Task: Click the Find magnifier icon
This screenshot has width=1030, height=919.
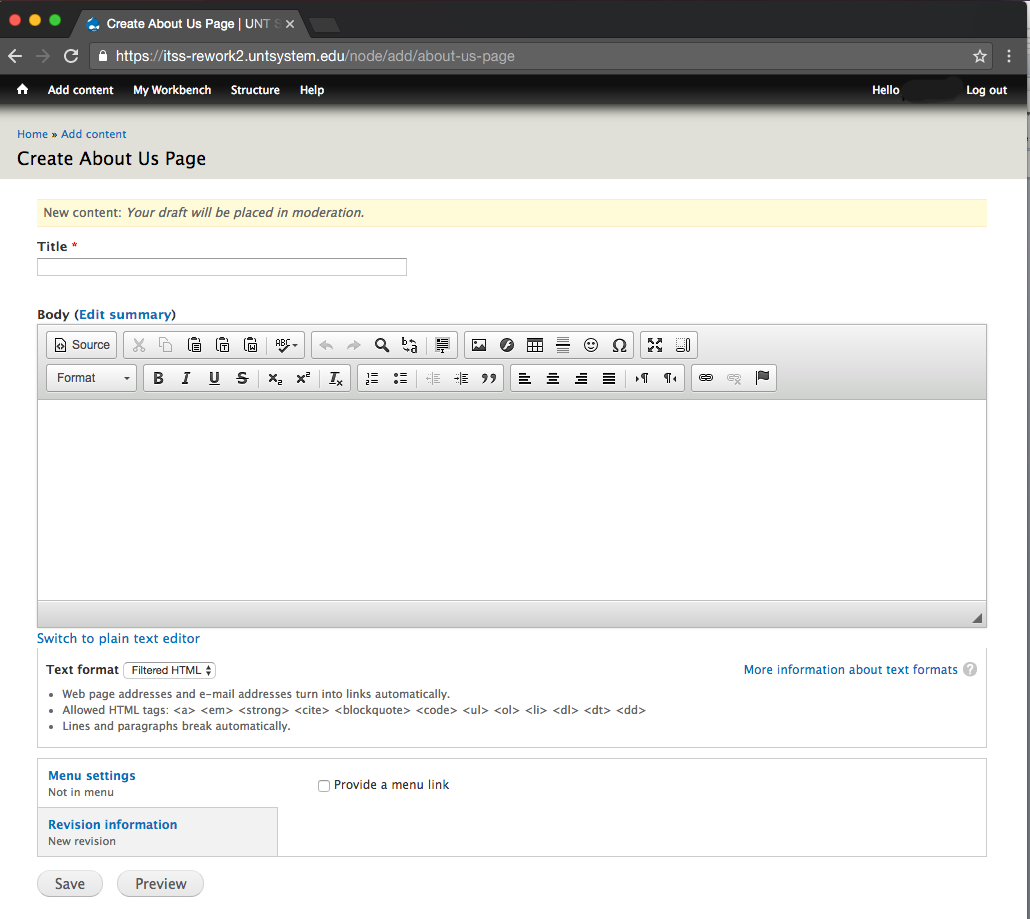Action: 382,345
